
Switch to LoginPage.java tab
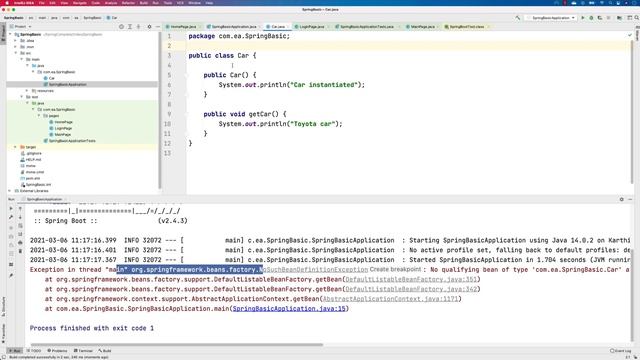[312, 27]
